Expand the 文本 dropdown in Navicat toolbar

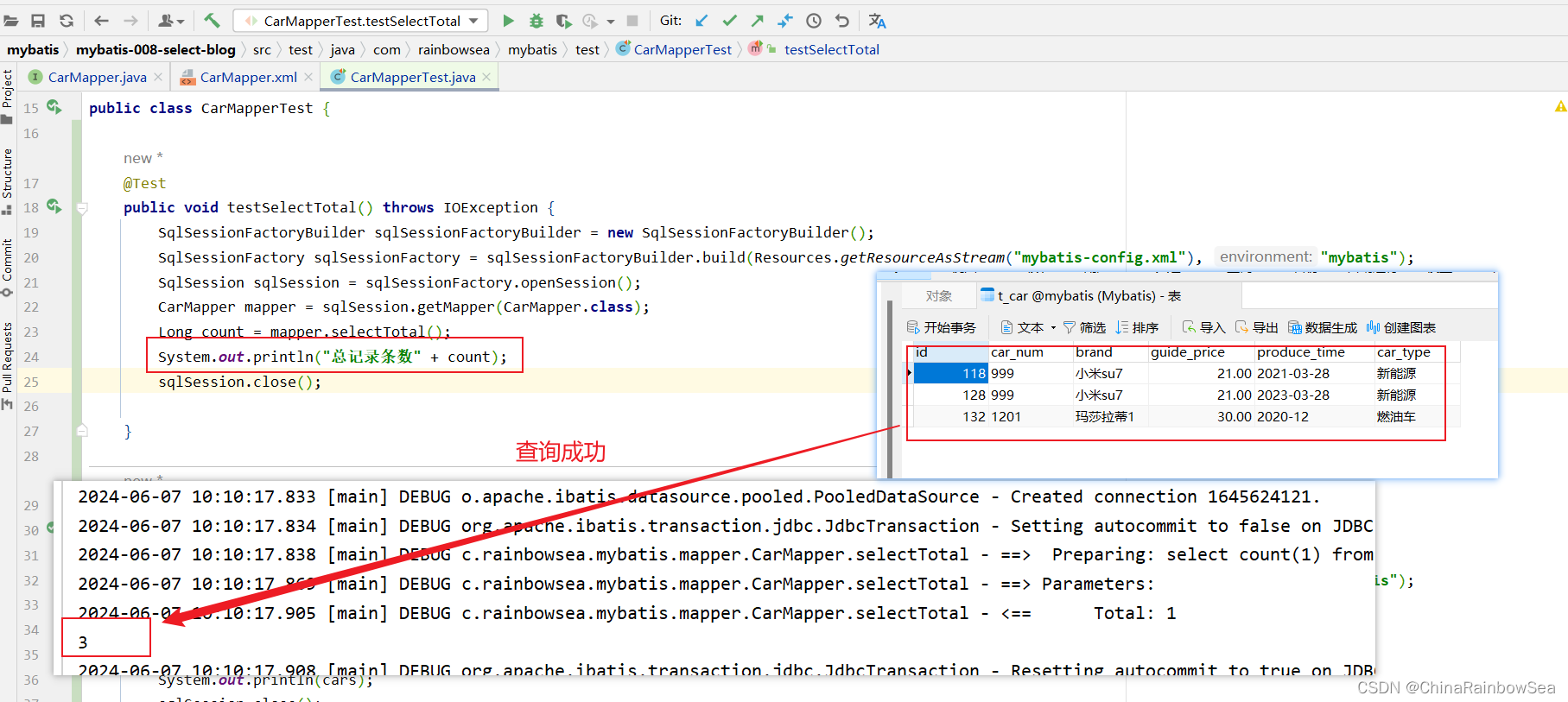pyautogui.click(x=1053, y=328)
